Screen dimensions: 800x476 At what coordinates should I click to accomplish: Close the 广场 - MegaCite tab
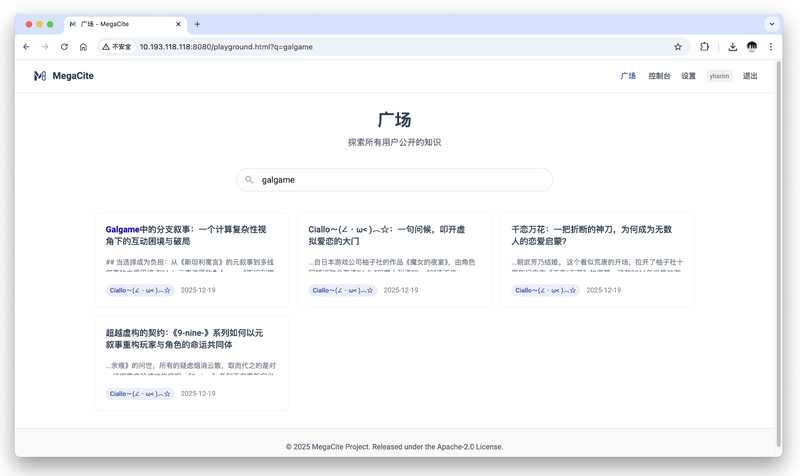coord(178,24)
